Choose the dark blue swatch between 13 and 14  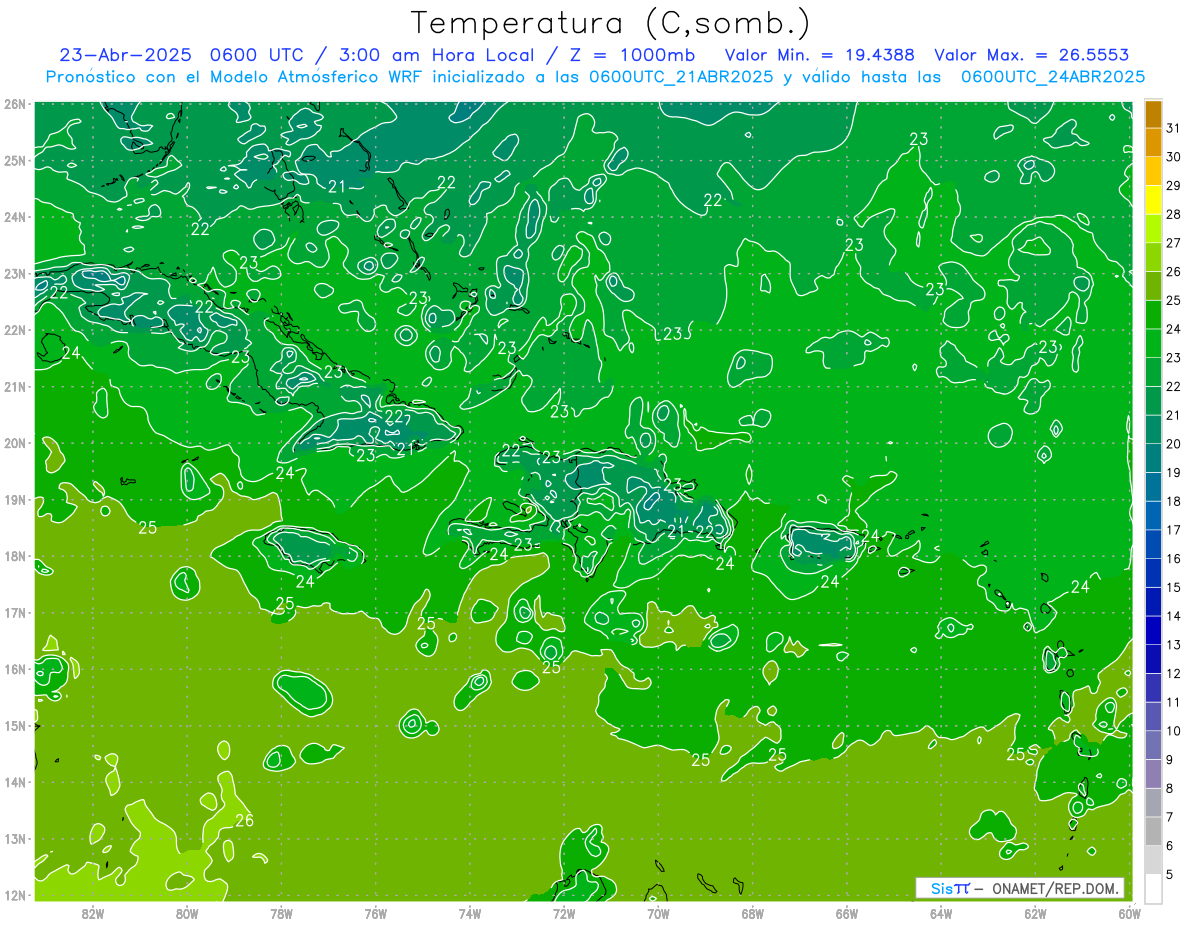pyautogui.click(x=1153, y=630)
